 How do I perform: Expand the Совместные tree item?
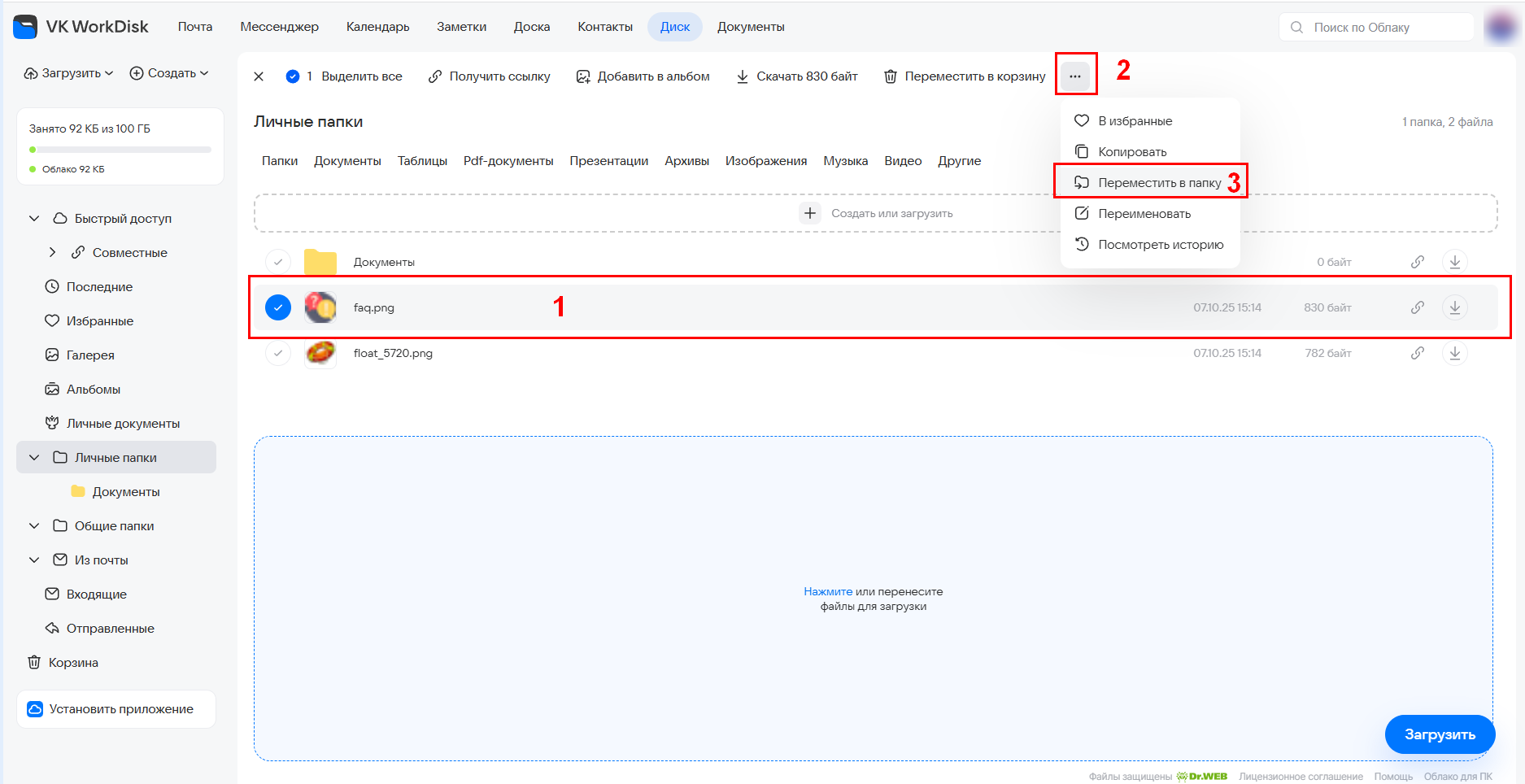[x=53, y=252]
